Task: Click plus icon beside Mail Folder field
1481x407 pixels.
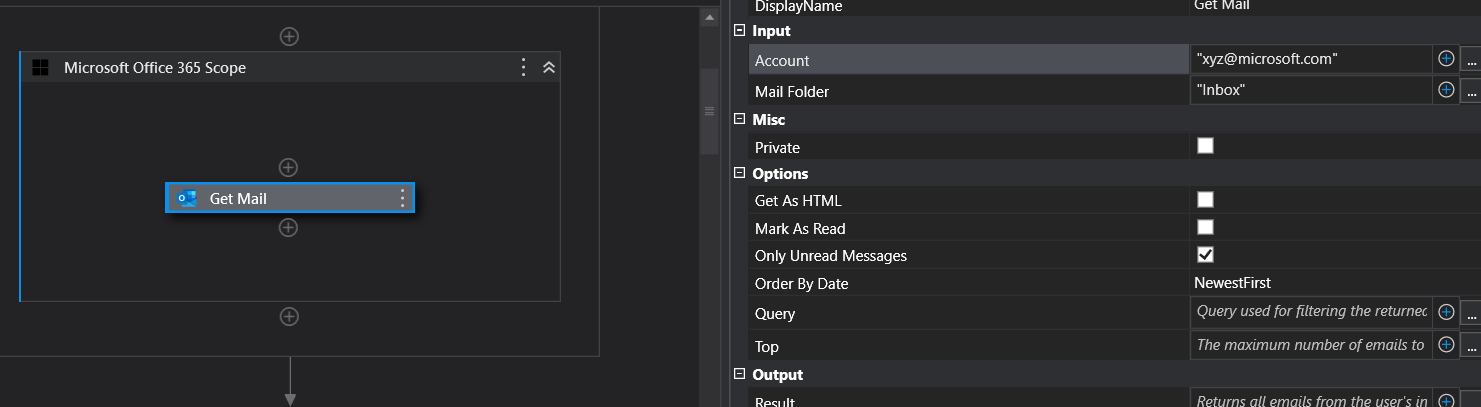Action: [x=1446, y=90]
